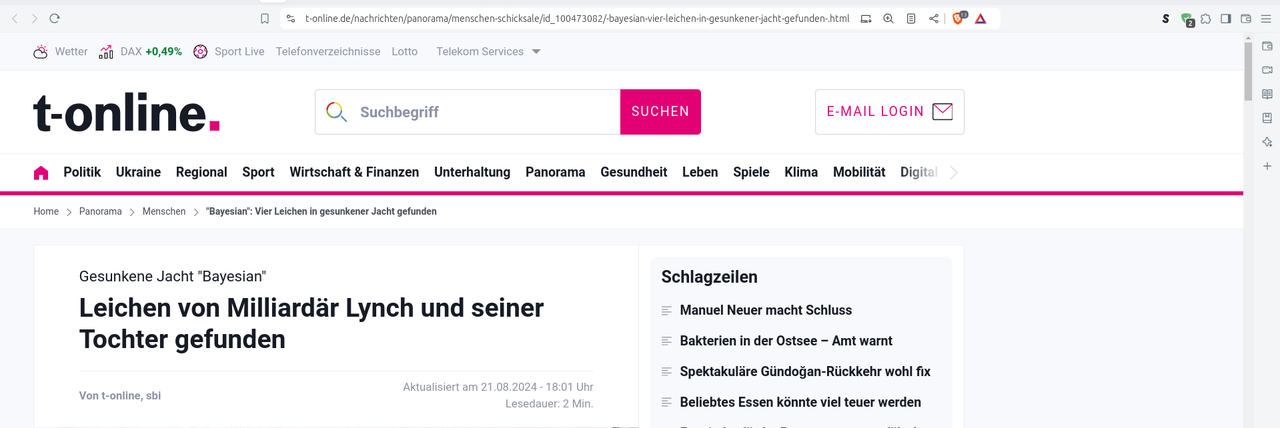
Task: Open the S extension icon
Action: tap(1165, 18)
